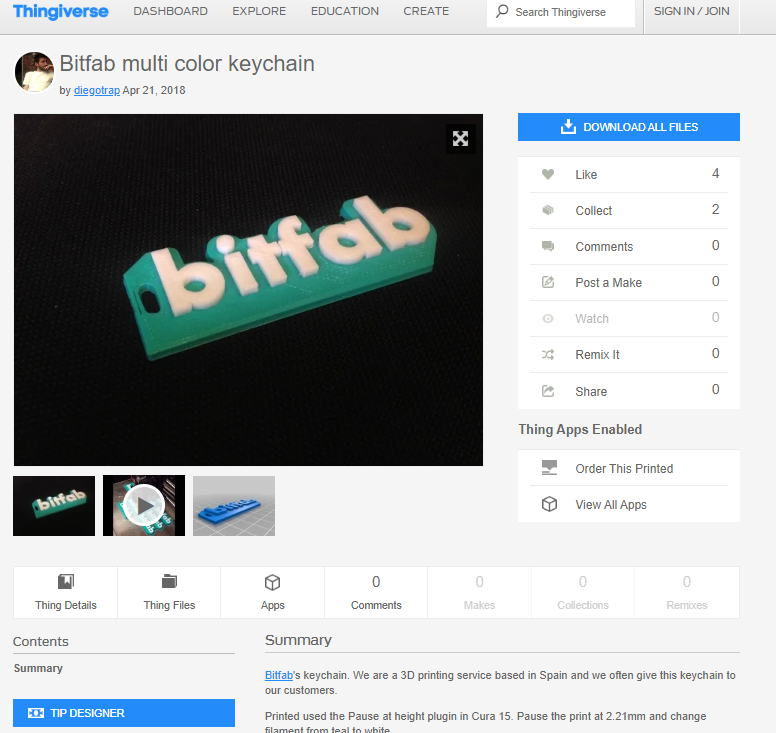Click the Thing Files folder icon
The width and height of the screenshot is (776, 733).
[169, 582]
